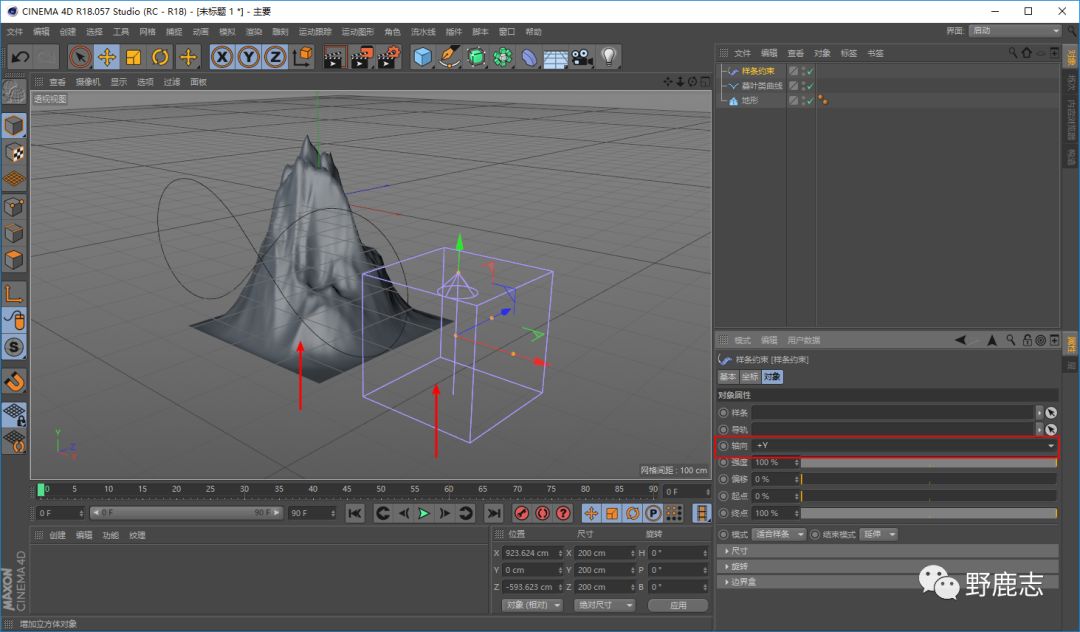
Task: Toggle Spline Wrap green enable checkmark
Action: [810, 72]
